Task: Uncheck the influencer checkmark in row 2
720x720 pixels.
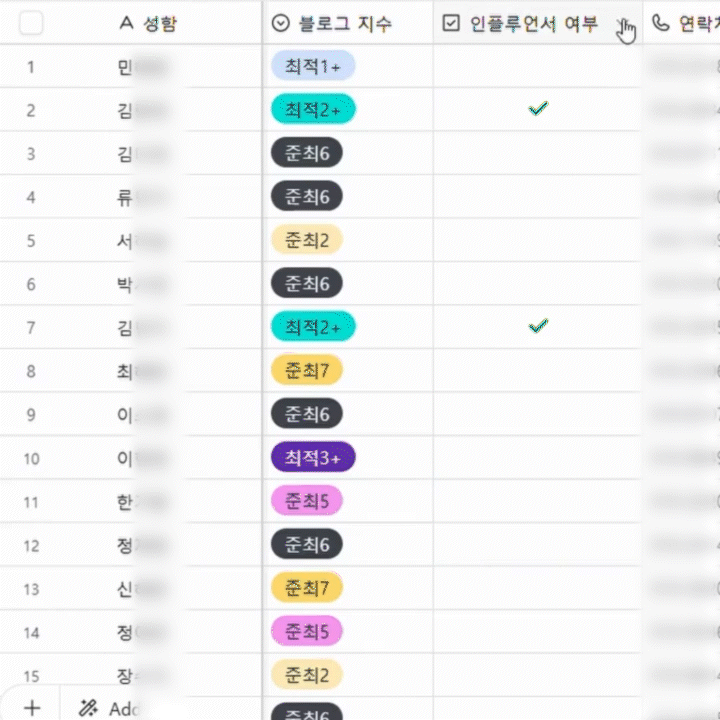Action: [x=539, y=109]
